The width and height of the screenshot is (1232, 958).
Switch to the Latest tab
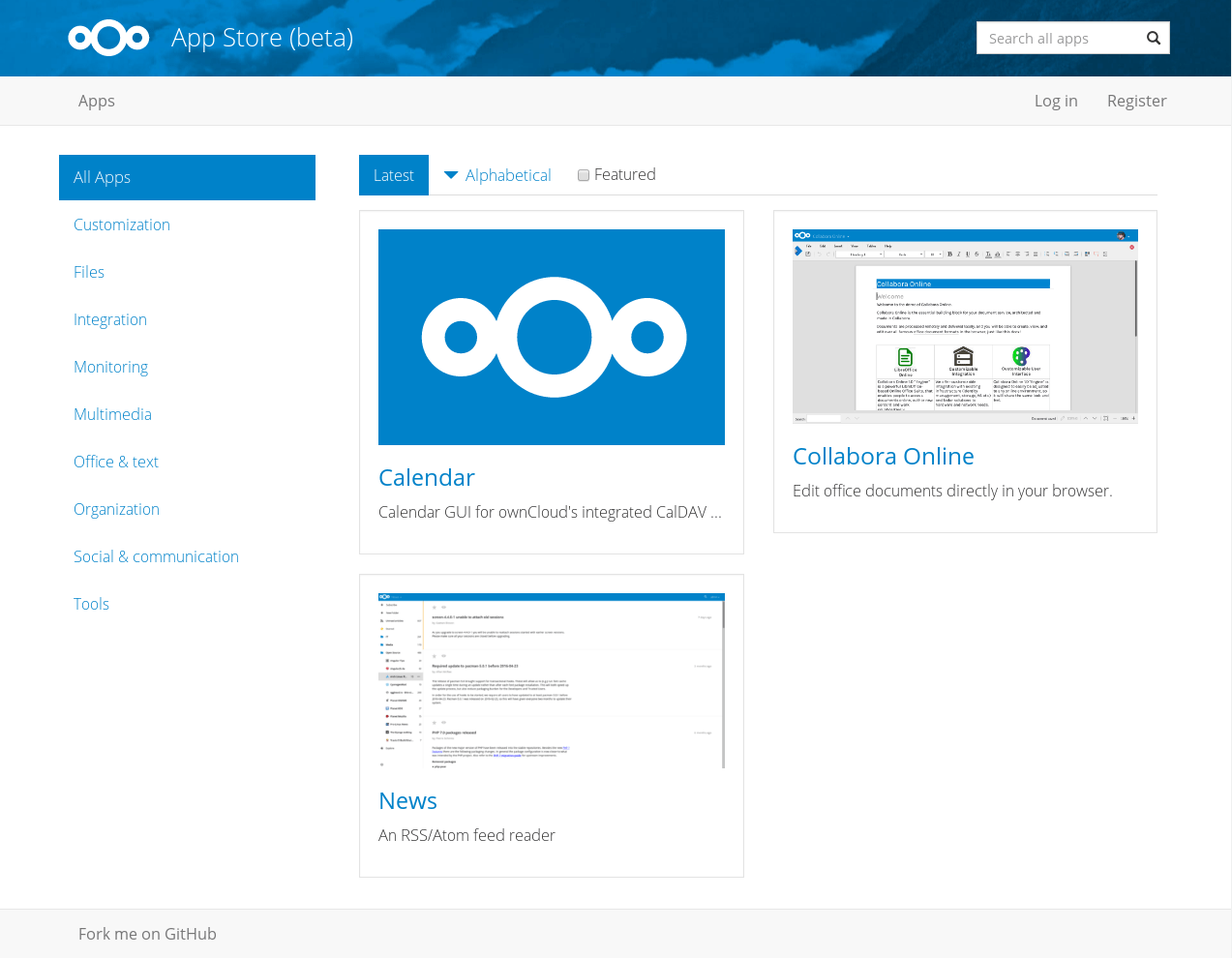[393, 174]
